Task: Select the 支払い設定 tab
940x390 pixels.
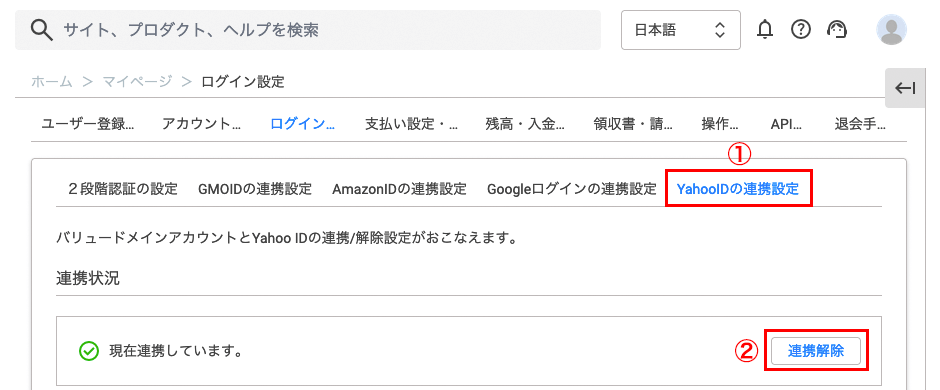Action: [411, 125]
